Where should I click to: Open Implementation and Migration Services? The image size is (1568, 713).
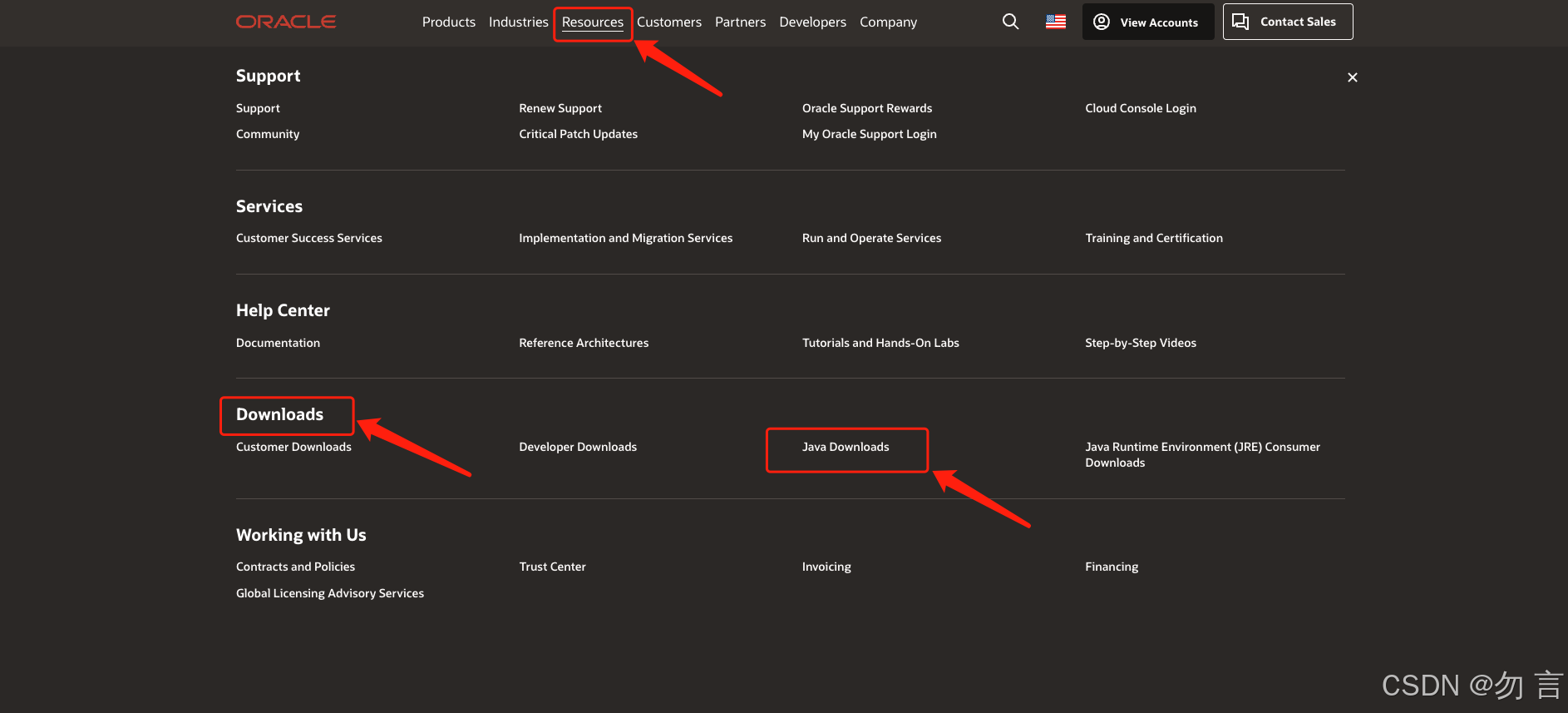(626, 238)
